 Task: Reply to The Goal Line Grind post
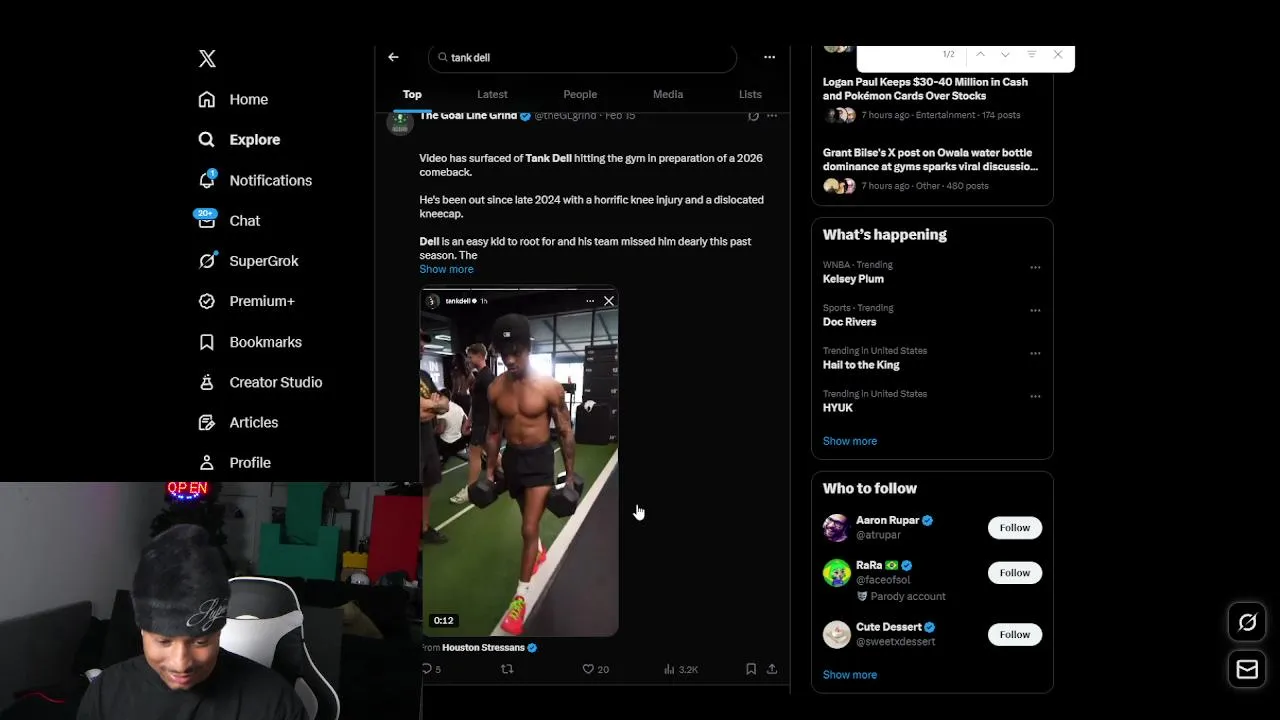click(431, 669)
